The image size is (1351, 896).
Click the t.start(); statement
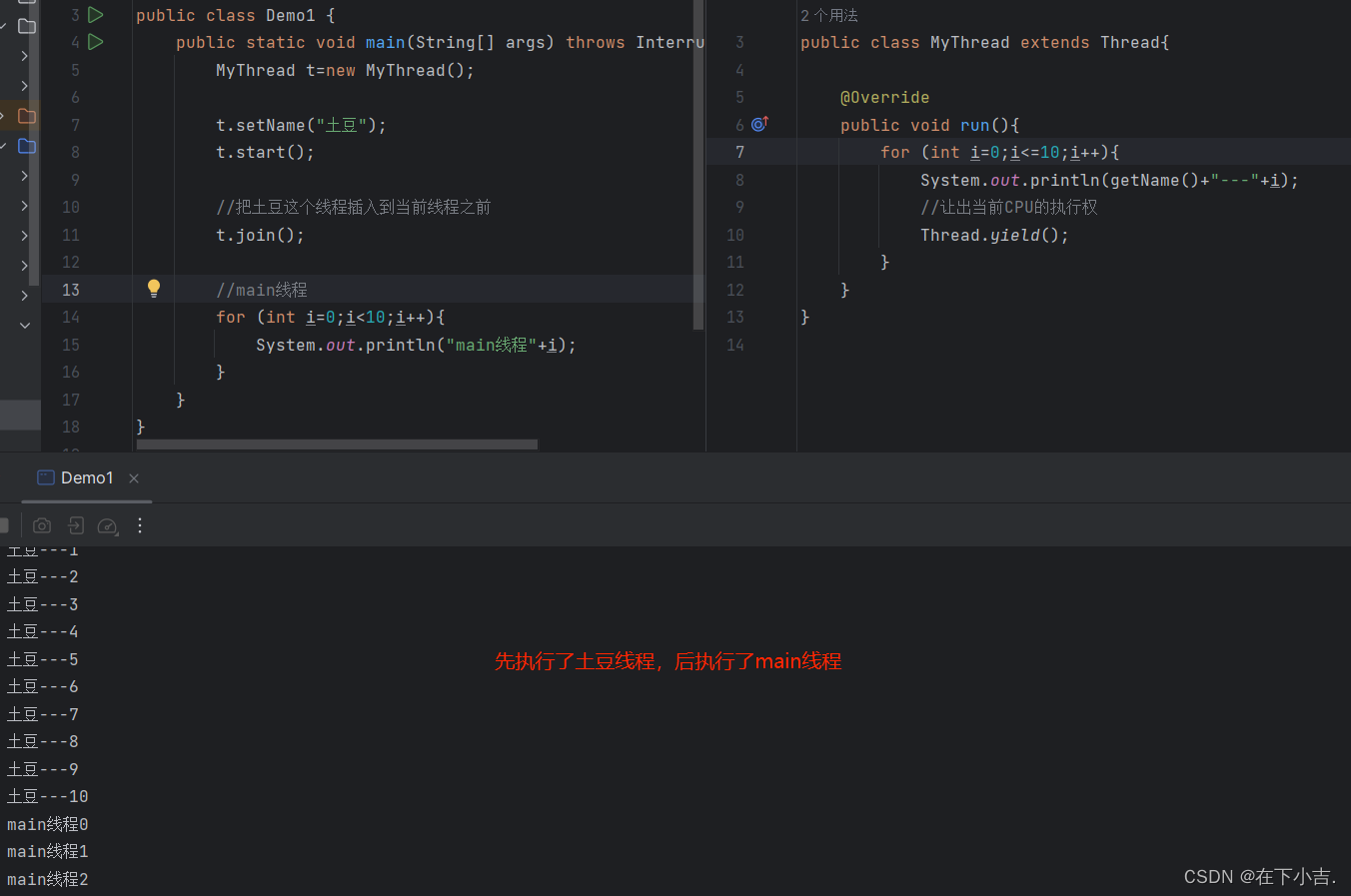point(265,152)
